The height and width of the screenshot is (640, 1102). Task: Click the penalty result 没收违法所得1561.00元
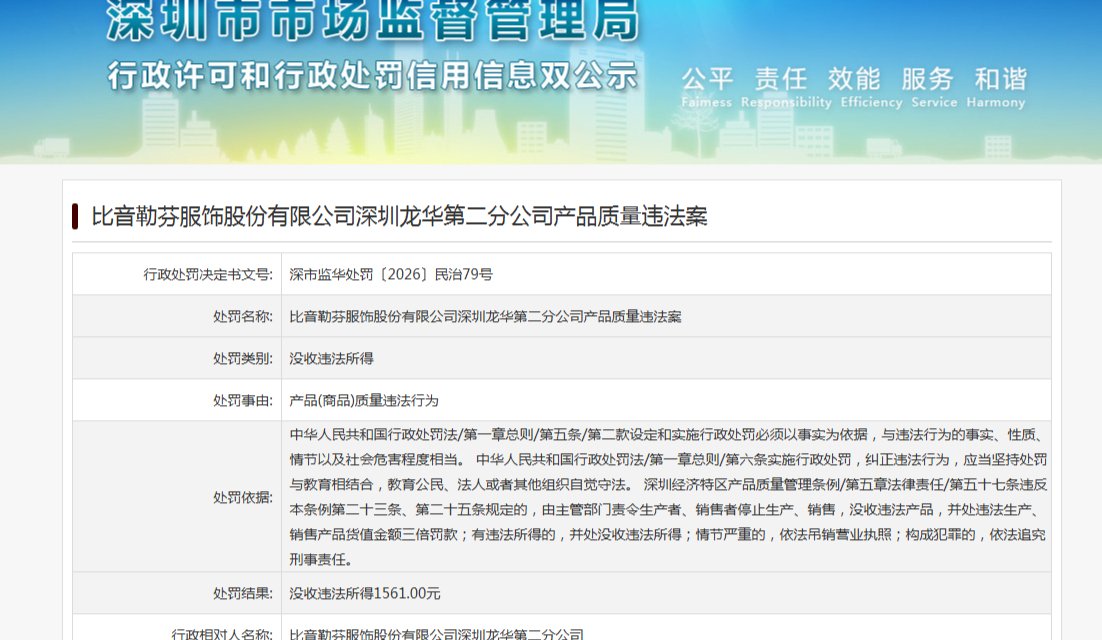(x=365, y=594)
